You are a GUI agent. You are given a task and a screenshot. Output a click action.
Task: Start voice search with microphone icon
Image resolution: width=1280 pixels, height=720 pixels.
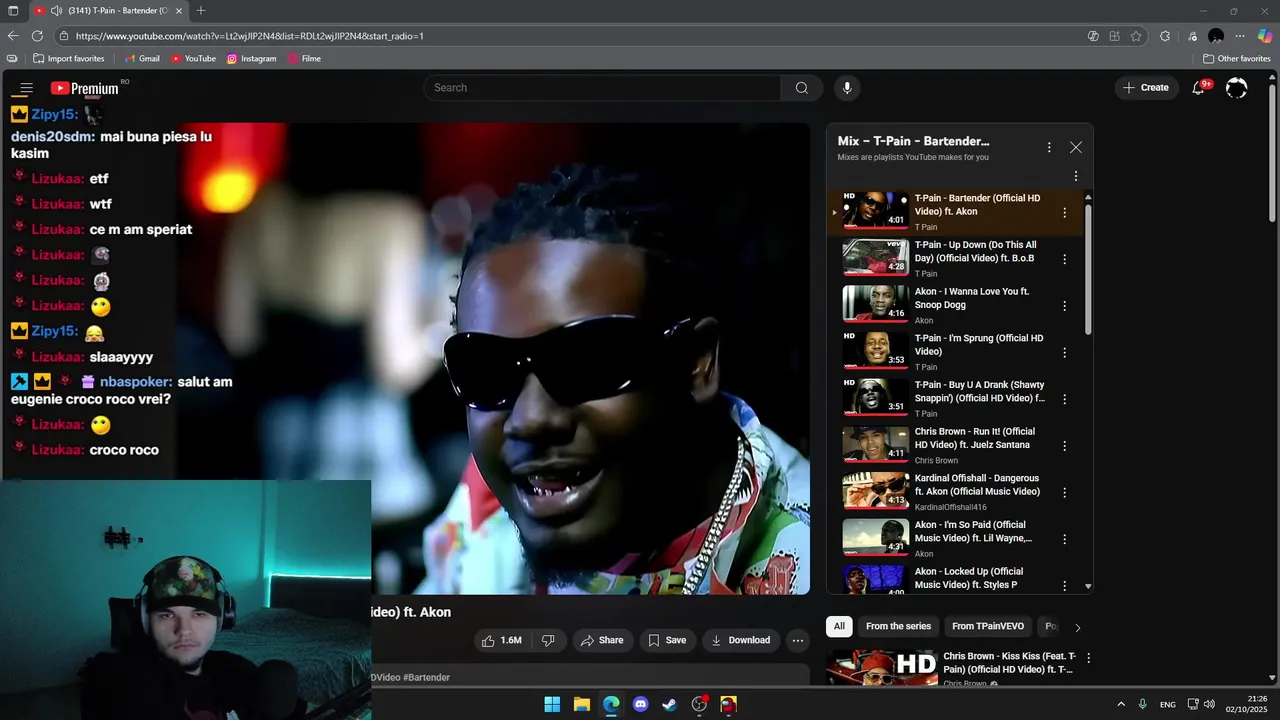click(847, 88)
